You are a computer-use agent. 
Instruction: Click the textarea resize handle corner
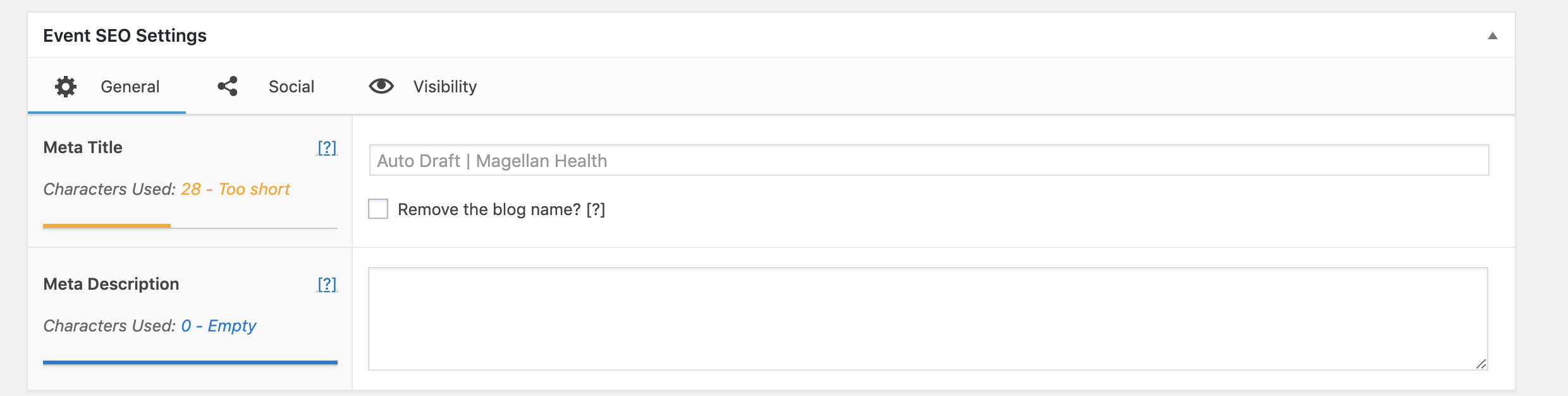(1481, 364)
